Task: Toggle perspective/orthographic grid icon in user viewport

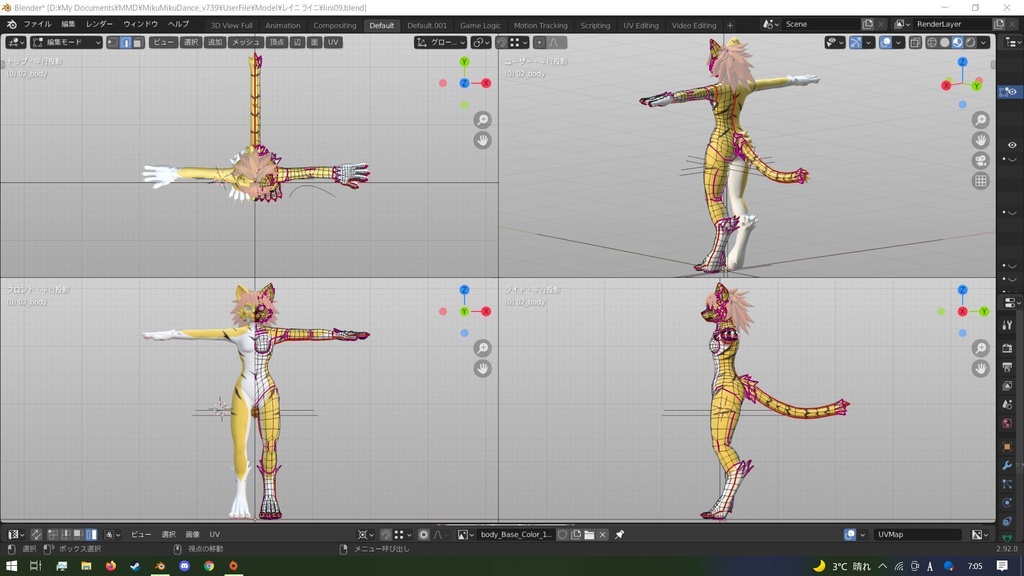Action: click(980, 181)
